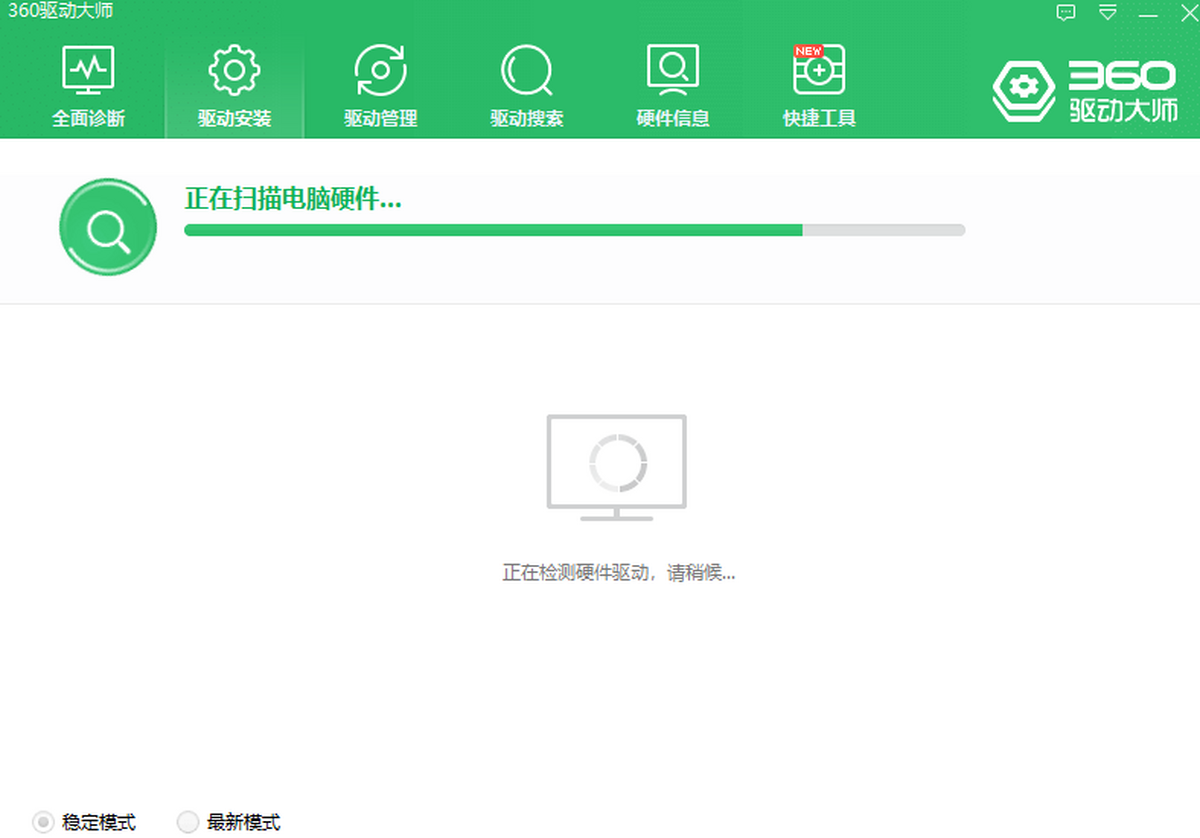This screenshot has width=1200, height=838.
Task: Click the gray monitor loading icon
Action: pyautogui.click(x=617, y=466)
